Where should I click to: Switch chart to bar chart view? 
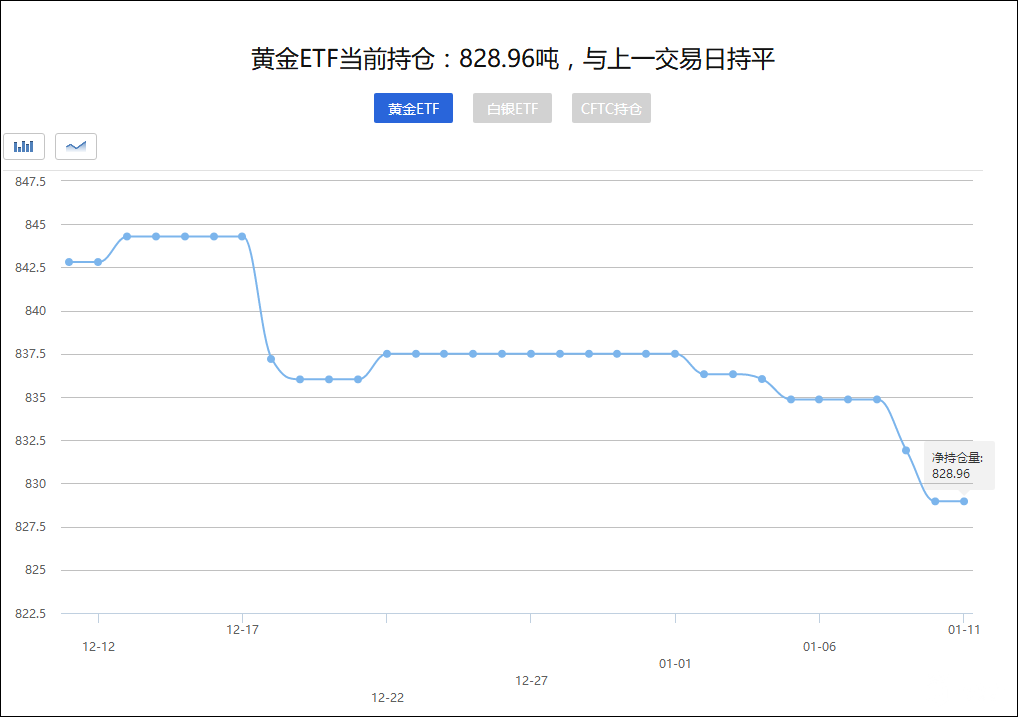click(x=23, y=146)
